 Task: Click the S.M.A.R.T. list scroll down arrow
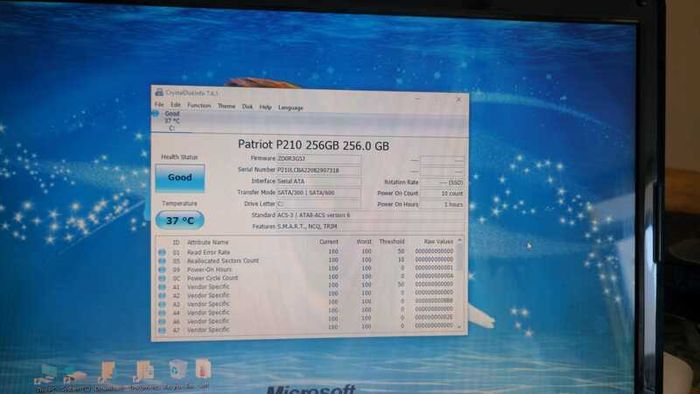click(459, 327)
